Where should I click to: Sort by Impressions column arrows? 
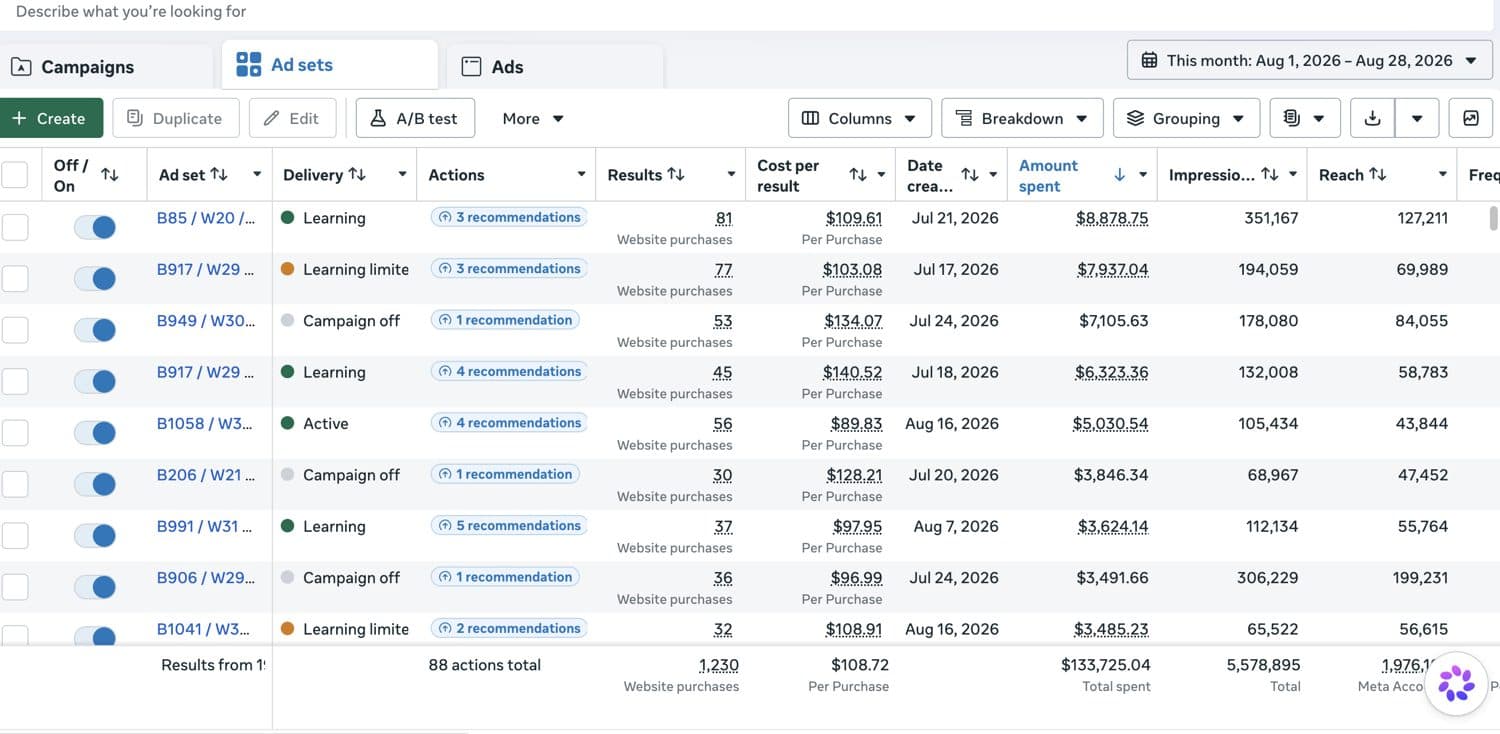(1270, 175)
